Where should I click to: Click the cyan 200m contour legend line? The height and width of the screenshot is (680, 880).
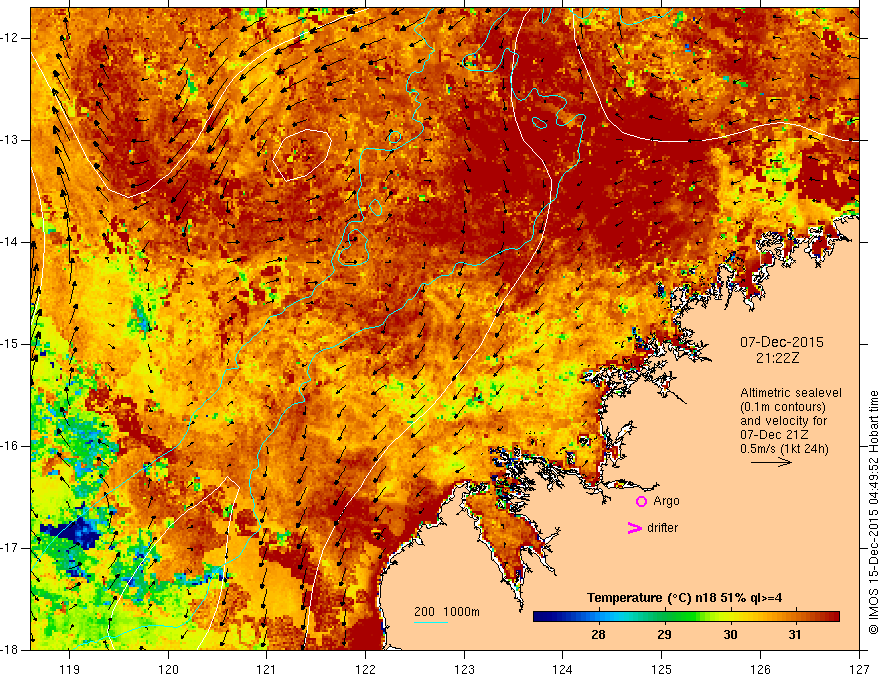(x=430, y=622)
